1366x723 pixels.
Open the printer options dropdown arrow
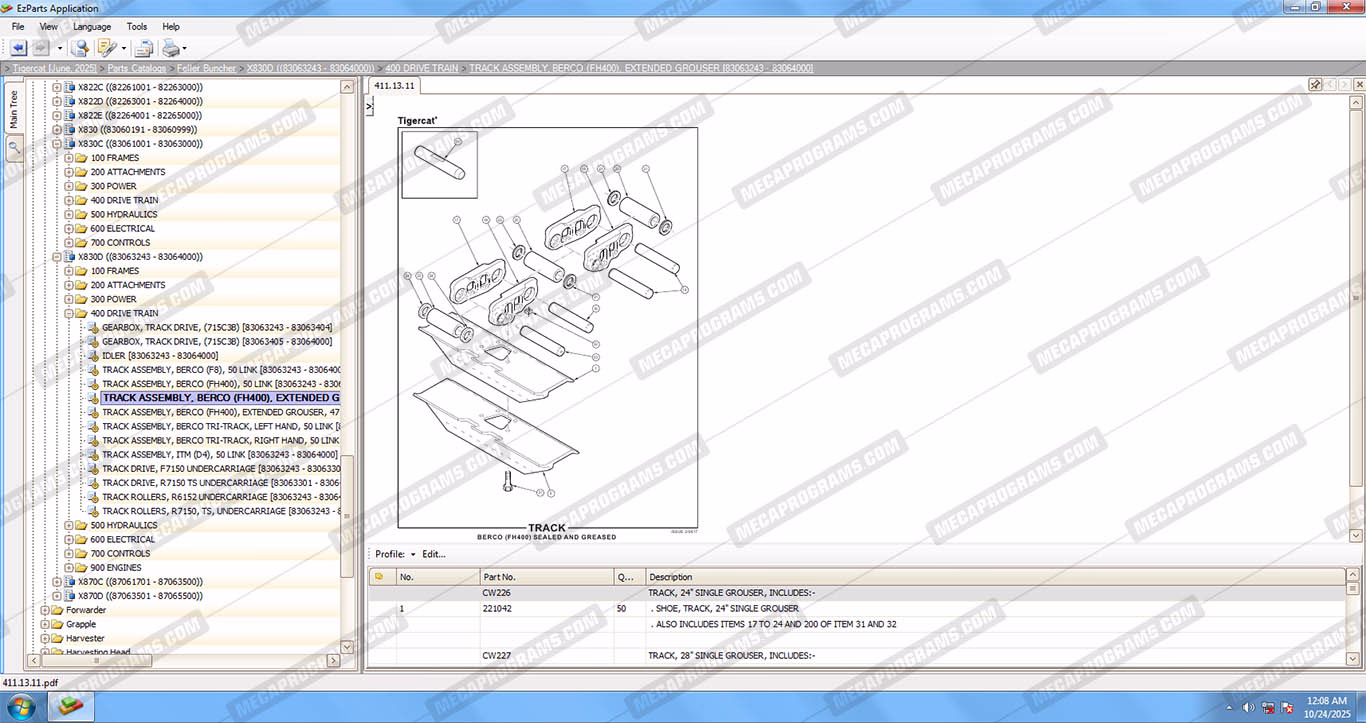(x=184, y=48)
